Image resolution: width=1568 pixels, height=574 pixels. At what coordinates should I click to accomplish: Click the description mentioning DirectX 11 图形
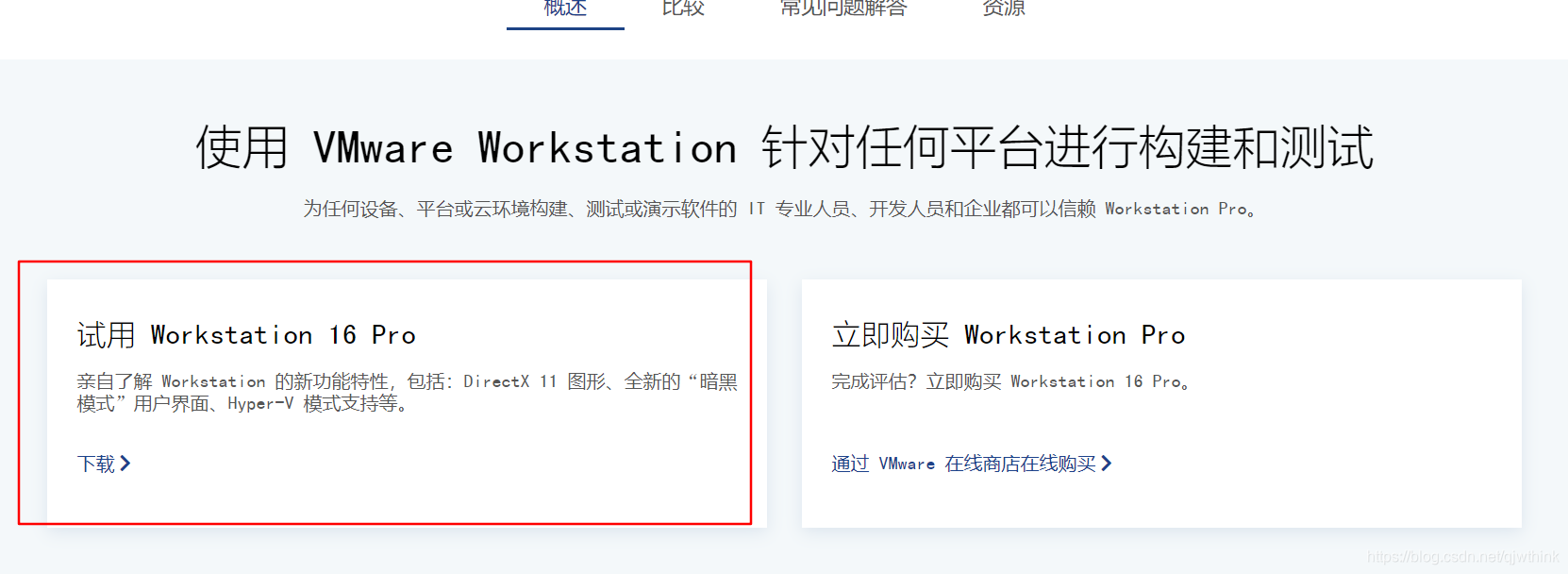click(x=407, y=393)
